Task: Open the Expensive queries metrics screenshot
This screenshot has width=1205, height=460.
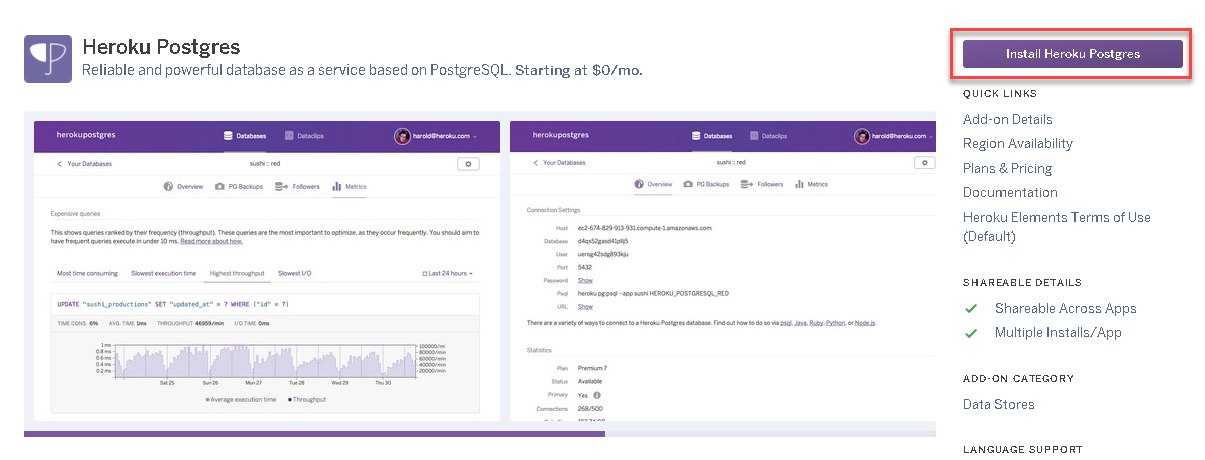Action: [x=267, y=270]
